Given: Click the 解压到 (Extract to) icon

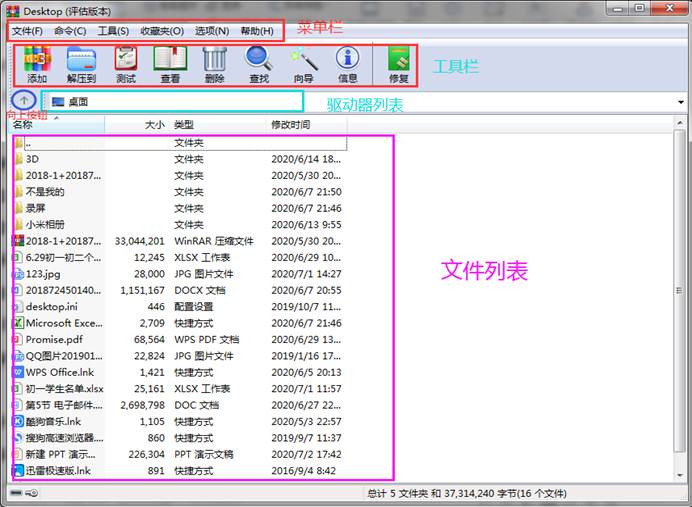Looking at the screenshot, I should point(81,62).
